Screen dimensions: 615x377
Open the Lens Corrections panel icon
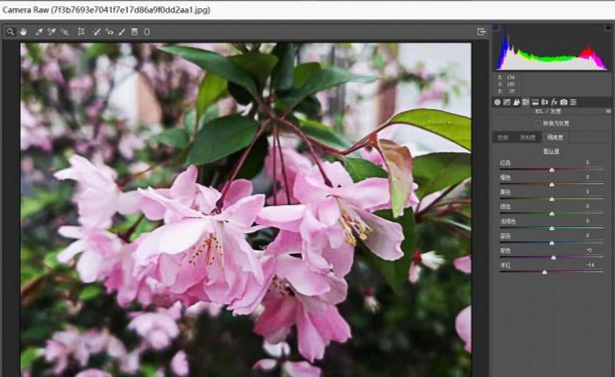point(545,102)
